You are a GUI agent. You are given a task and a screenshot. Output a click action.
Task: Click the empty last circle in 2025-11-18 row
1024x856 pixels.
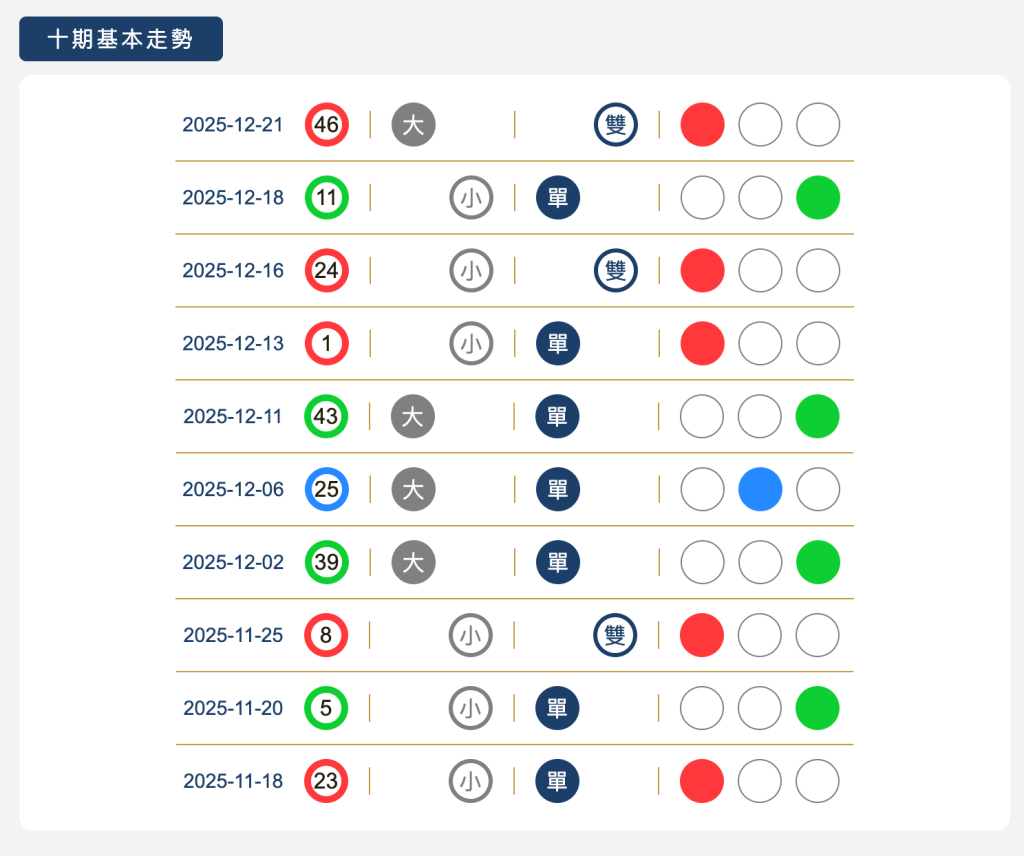pos(818,781)
